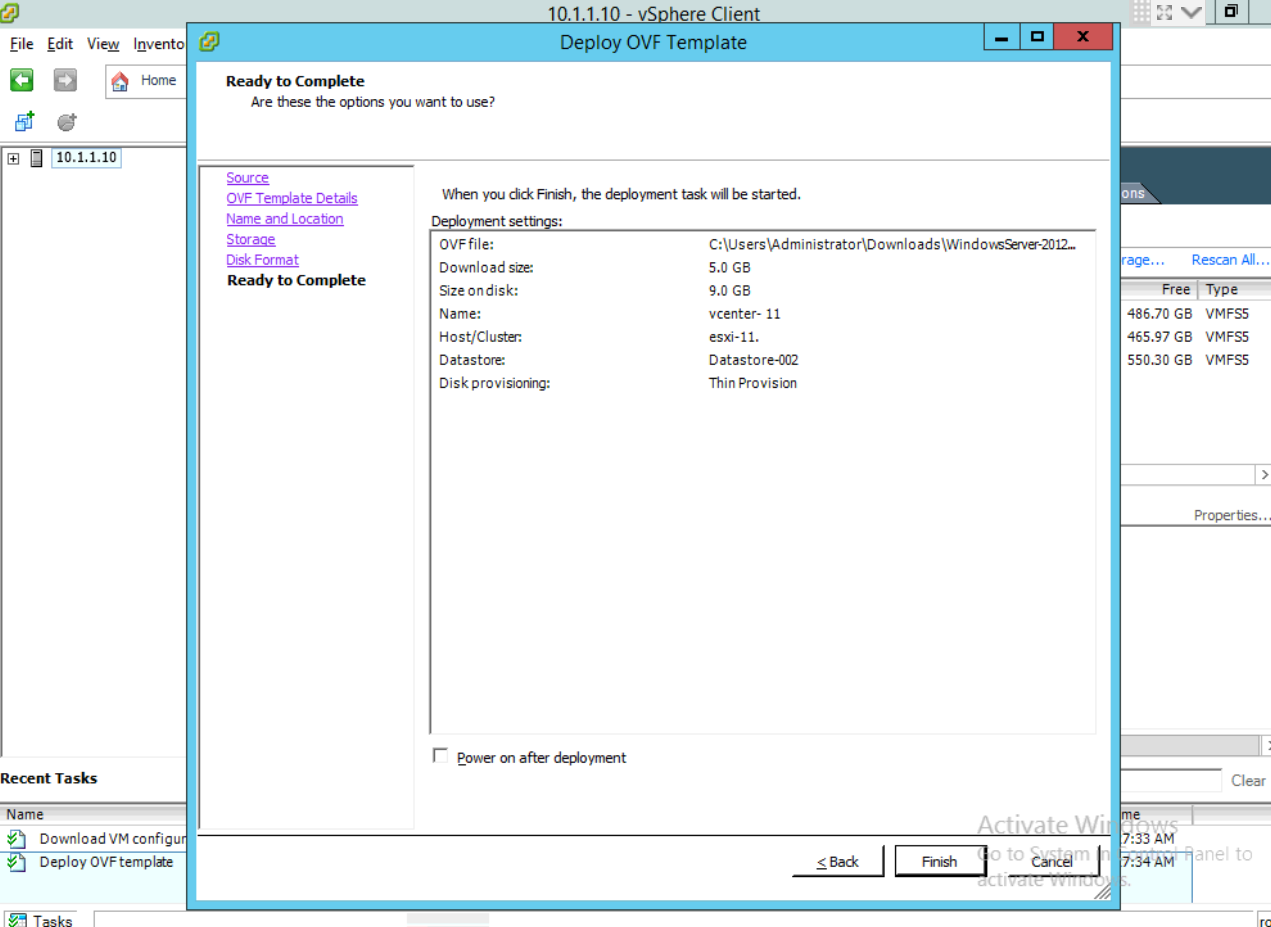Open the Source step of the wizard
Image resolution: width=1271 pixels, height=927 pixels.
[247, 177]
